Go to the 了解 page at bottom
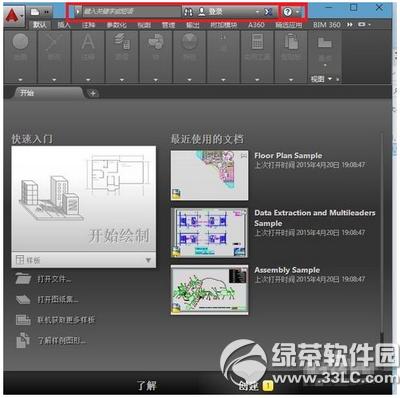This screenshot has height=398, width=400. pyautogui.click(x=146, y=385)
